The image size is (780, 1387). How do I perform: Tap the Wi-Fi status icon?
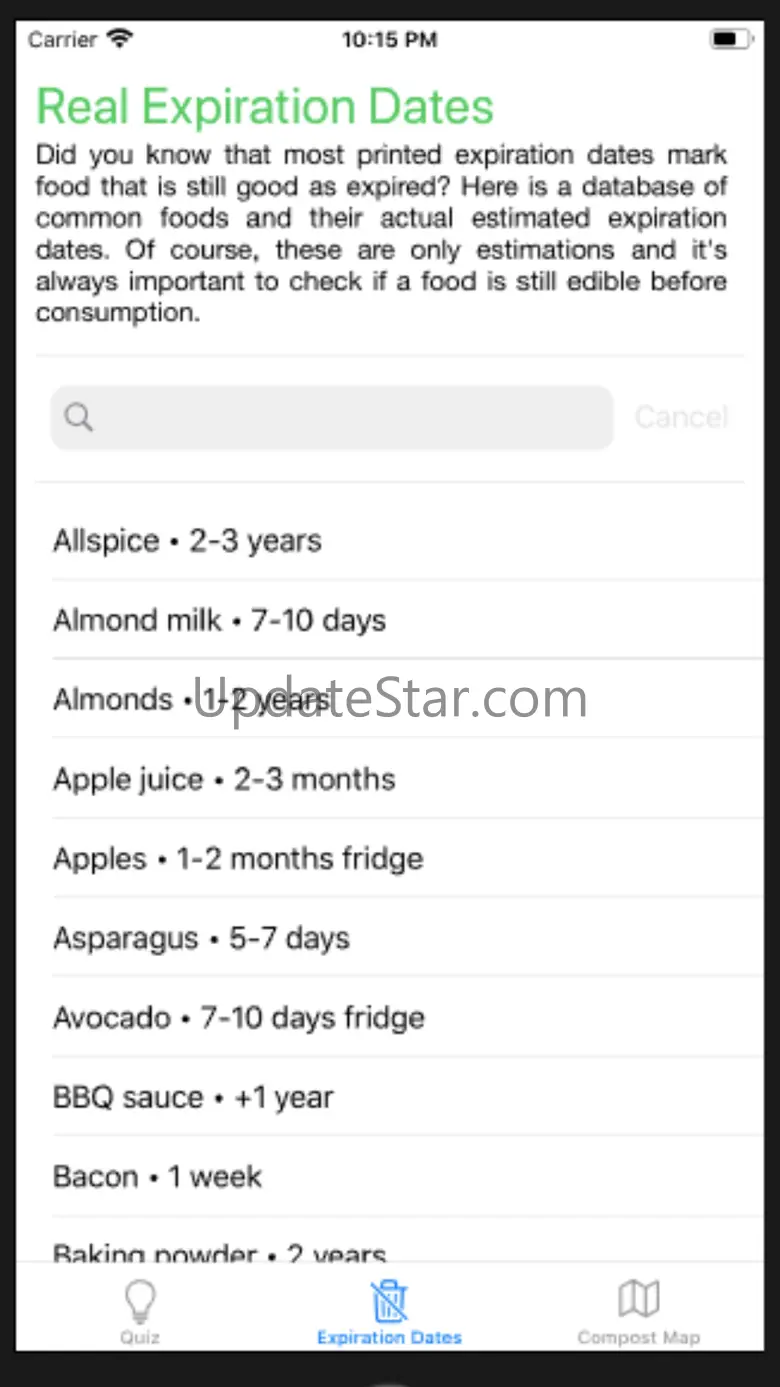click(x=121, y=40)
